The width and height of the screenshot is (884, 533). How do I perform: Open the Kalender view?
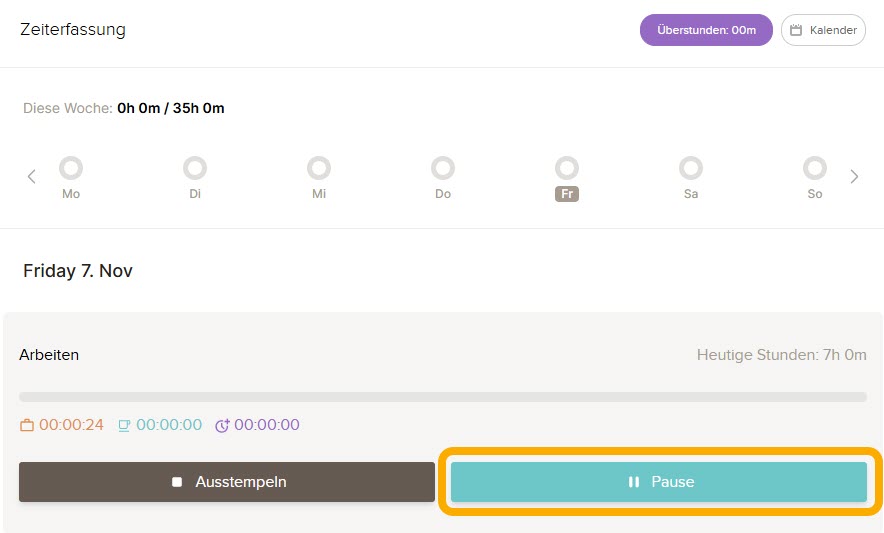823,30
